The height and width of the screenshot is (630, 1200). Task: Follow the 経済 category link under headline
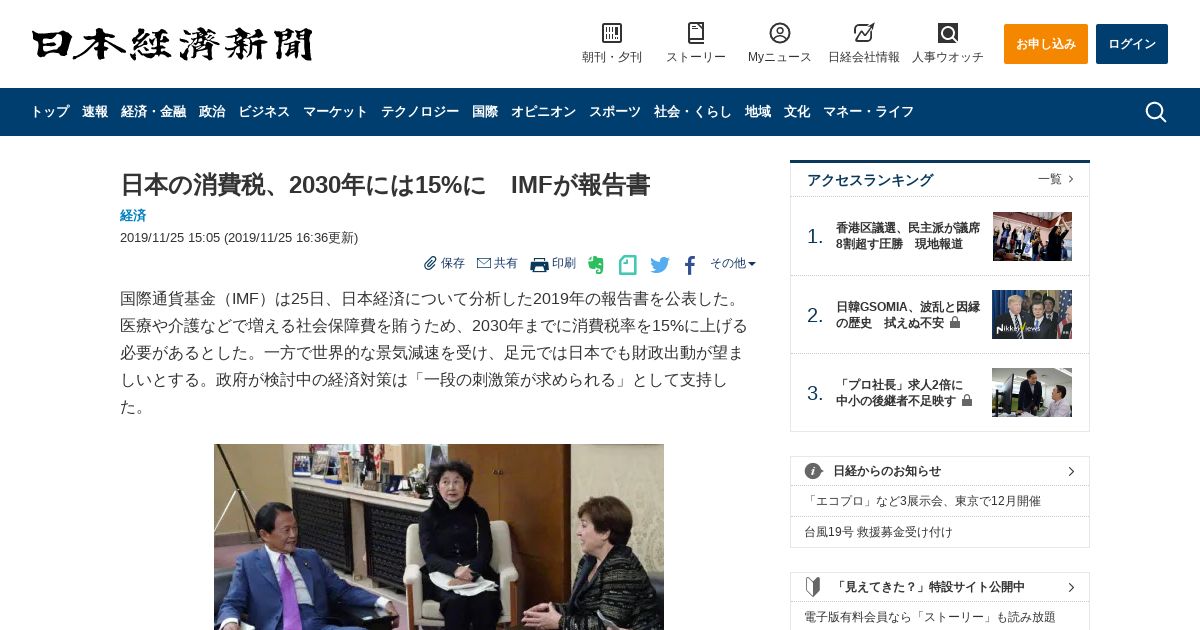tap(133, 215)
